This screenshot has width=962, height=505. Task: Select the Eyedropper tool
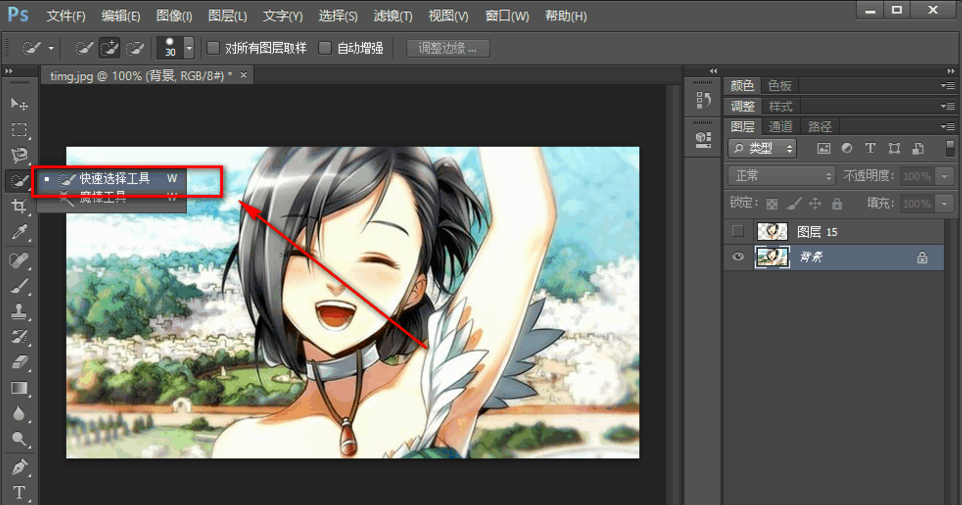coord(18,233)
